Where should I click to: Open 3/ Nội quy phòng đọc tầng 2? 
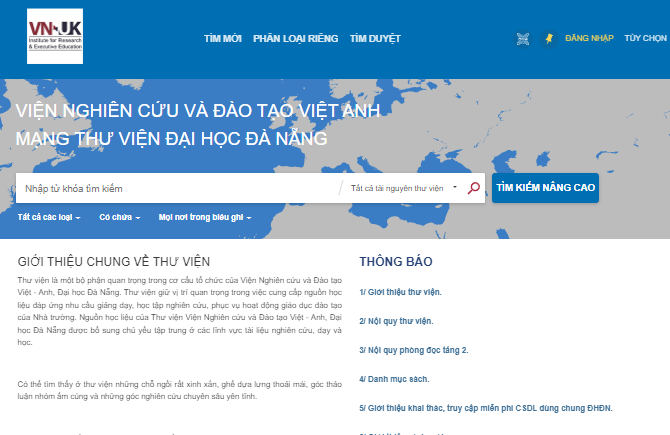(x=414, y=350)
